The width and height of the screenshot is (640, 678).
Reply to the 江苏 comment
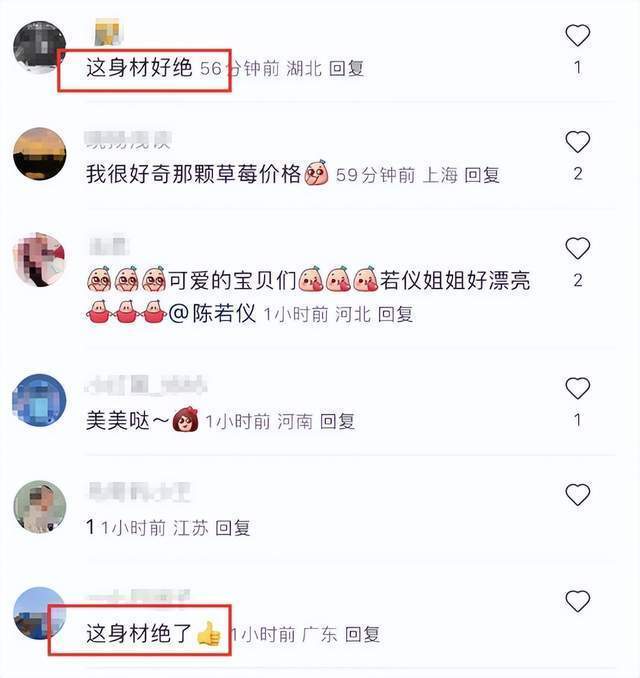point(233,528)
